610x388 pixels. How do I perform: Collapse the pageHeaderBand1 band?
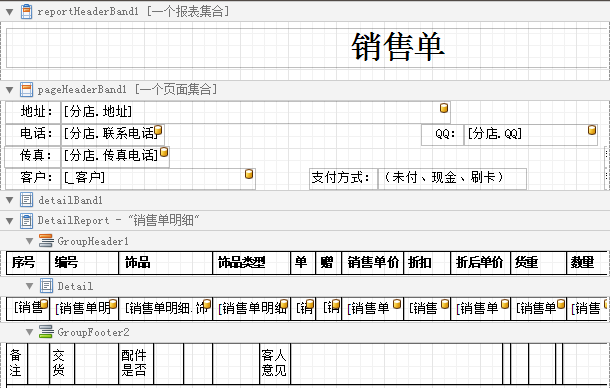tap(10, 90)
